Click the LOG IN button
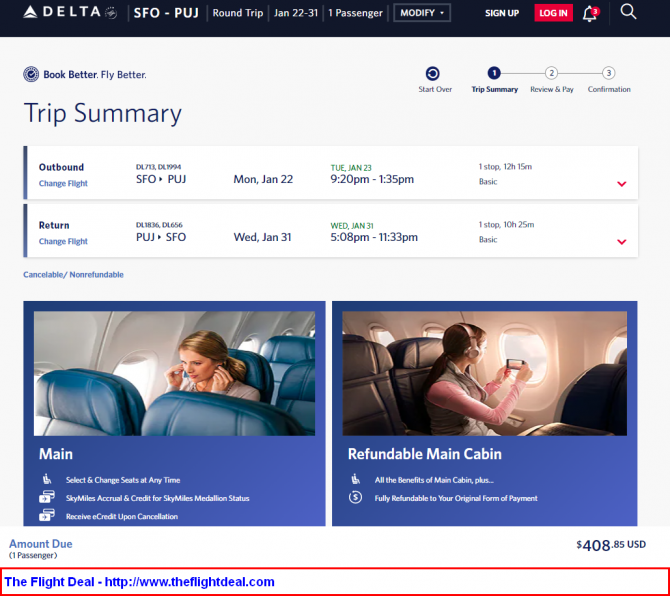 [x=553, y=13]
